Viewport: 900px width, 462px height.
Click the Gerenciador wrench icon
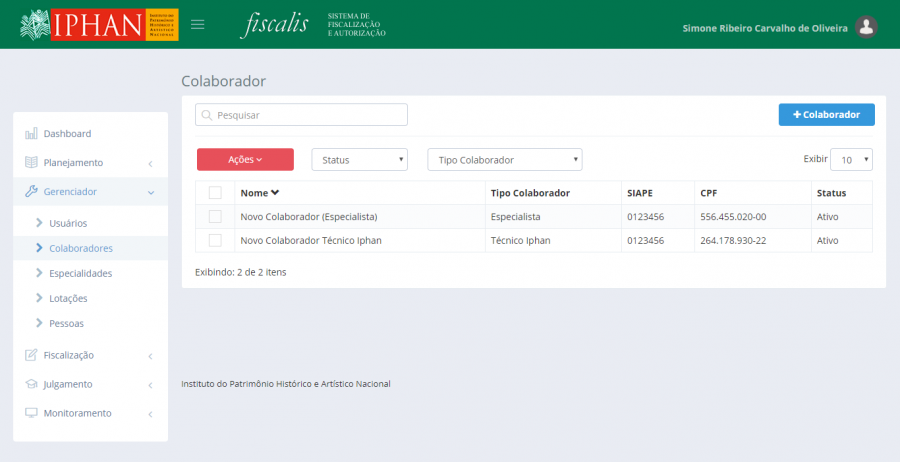pos(31,192)
